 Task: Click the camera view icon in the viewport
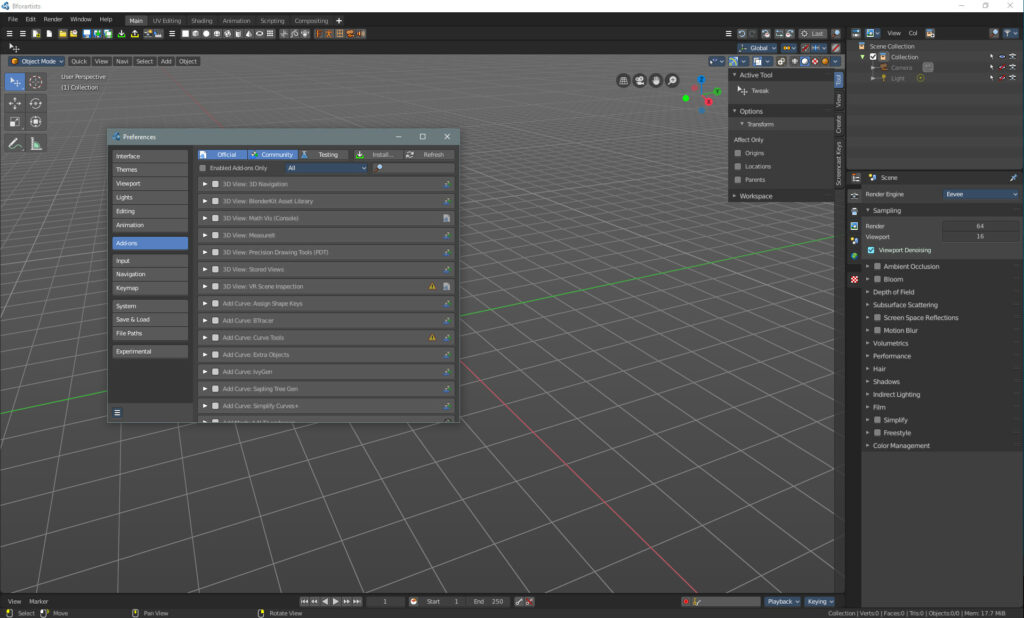tap(640, 80)
